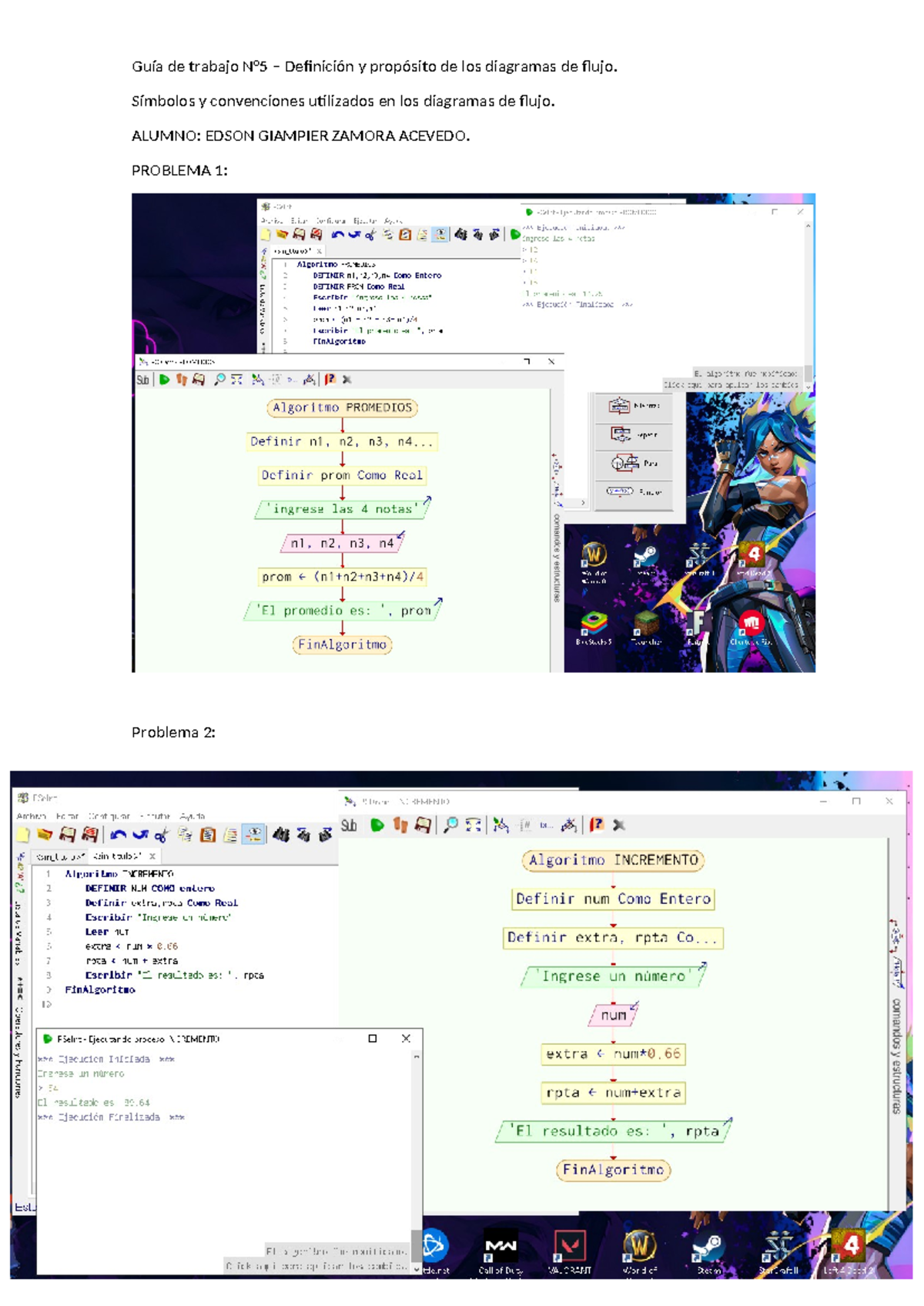Click the Sub button in PROMEDIOS flowchart toolbar
Image resolution: width=924 pixels, height=1306 pixels.
[x=143, y=380]
